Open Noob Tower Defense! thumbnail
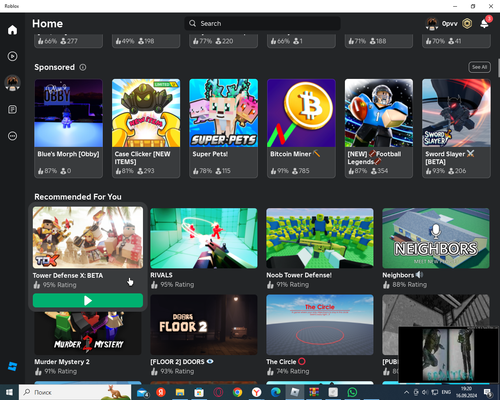500x400 pixels. [320, 238]
